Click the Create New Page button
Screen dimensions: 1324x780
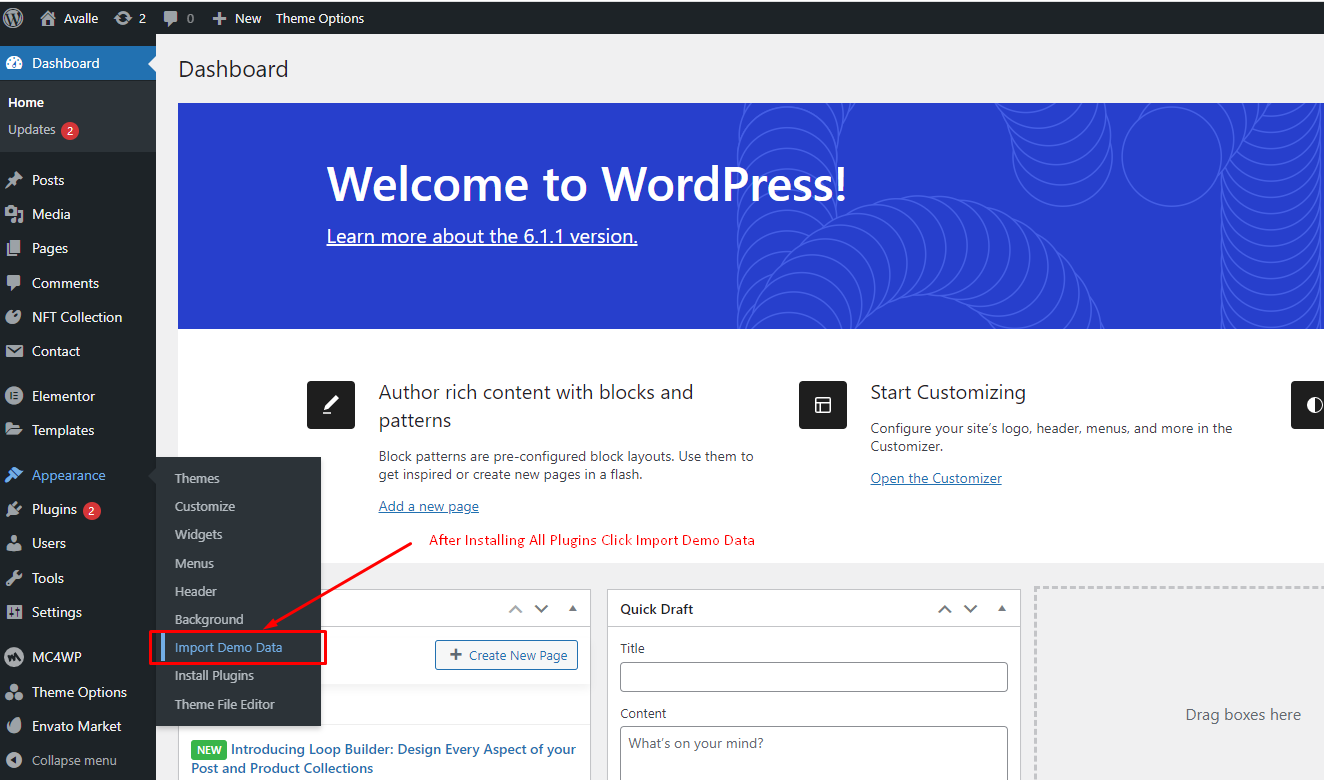click(507, 655)
